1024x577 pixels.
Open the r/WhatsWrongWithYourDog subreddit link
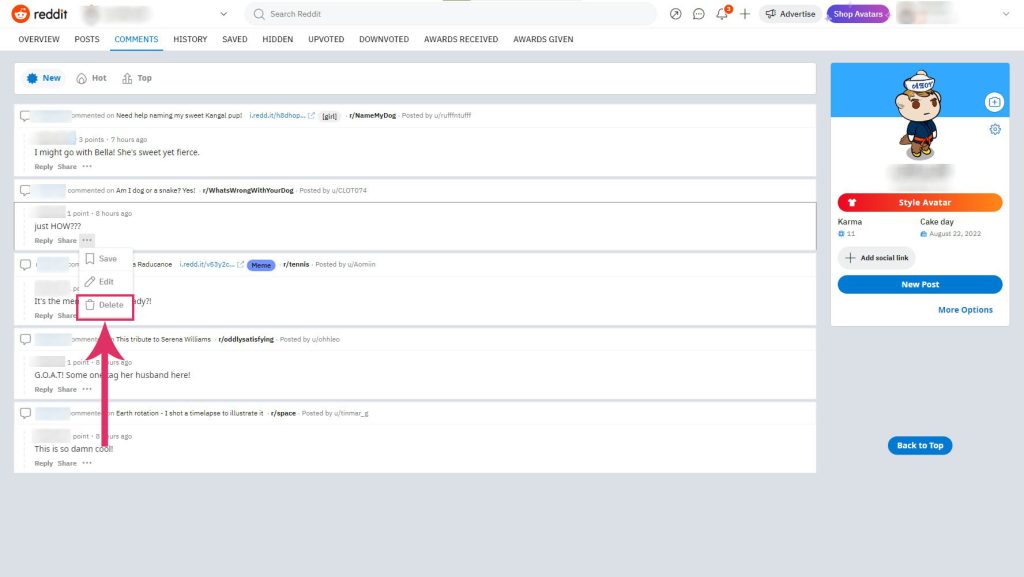248,191
